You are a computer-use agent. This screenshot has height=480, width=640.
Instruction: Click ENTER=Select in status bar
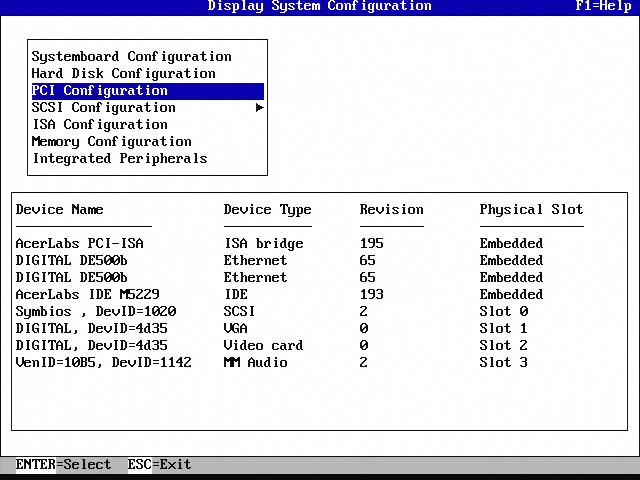(x=63, y=465)
